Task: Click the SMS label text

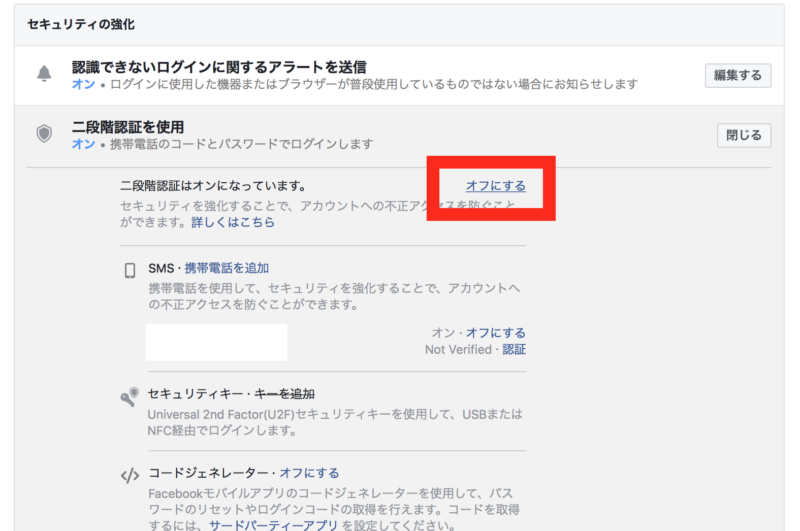Action: tap(161, 268)
